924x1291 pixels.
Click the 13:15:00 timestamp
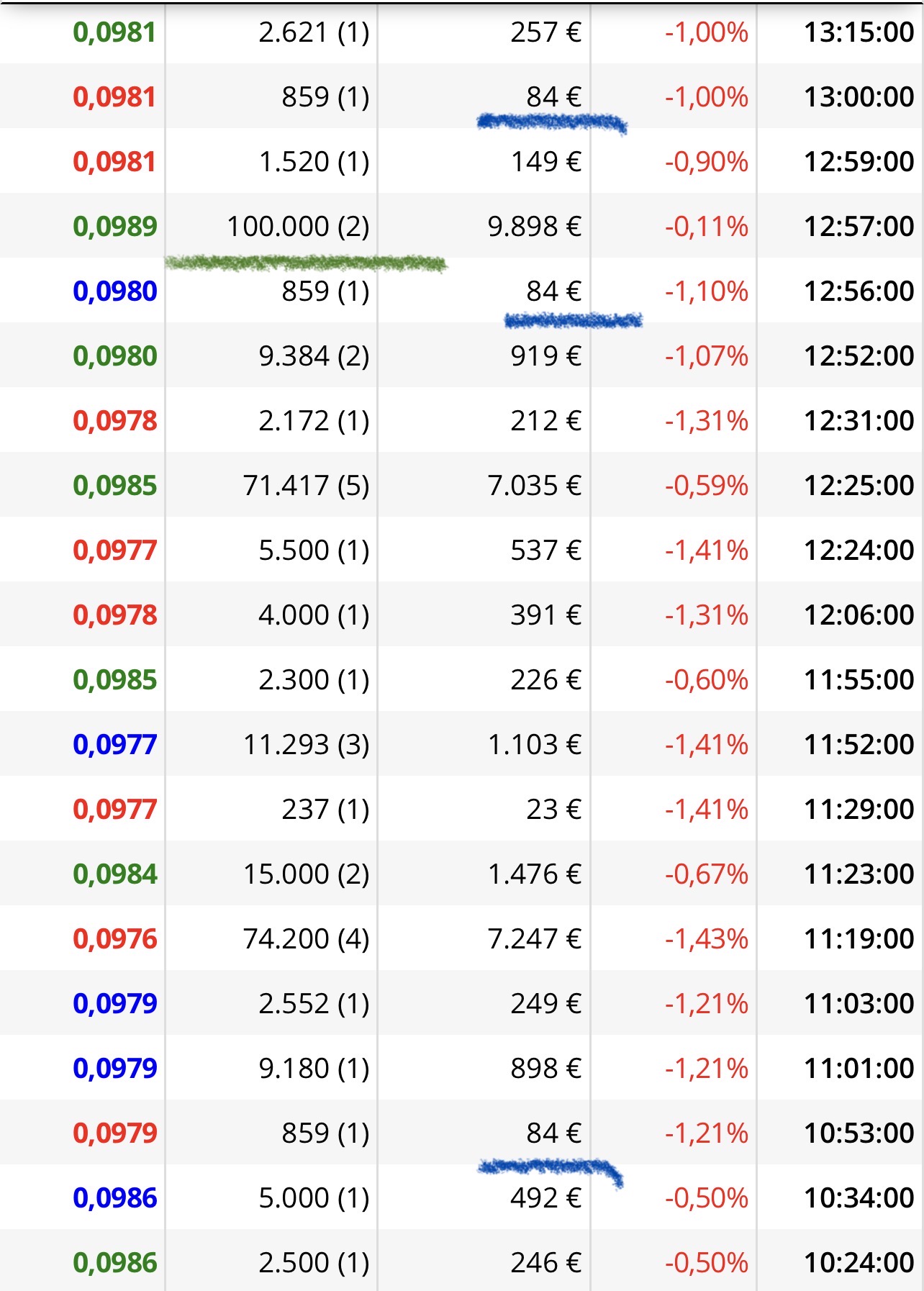859,32
